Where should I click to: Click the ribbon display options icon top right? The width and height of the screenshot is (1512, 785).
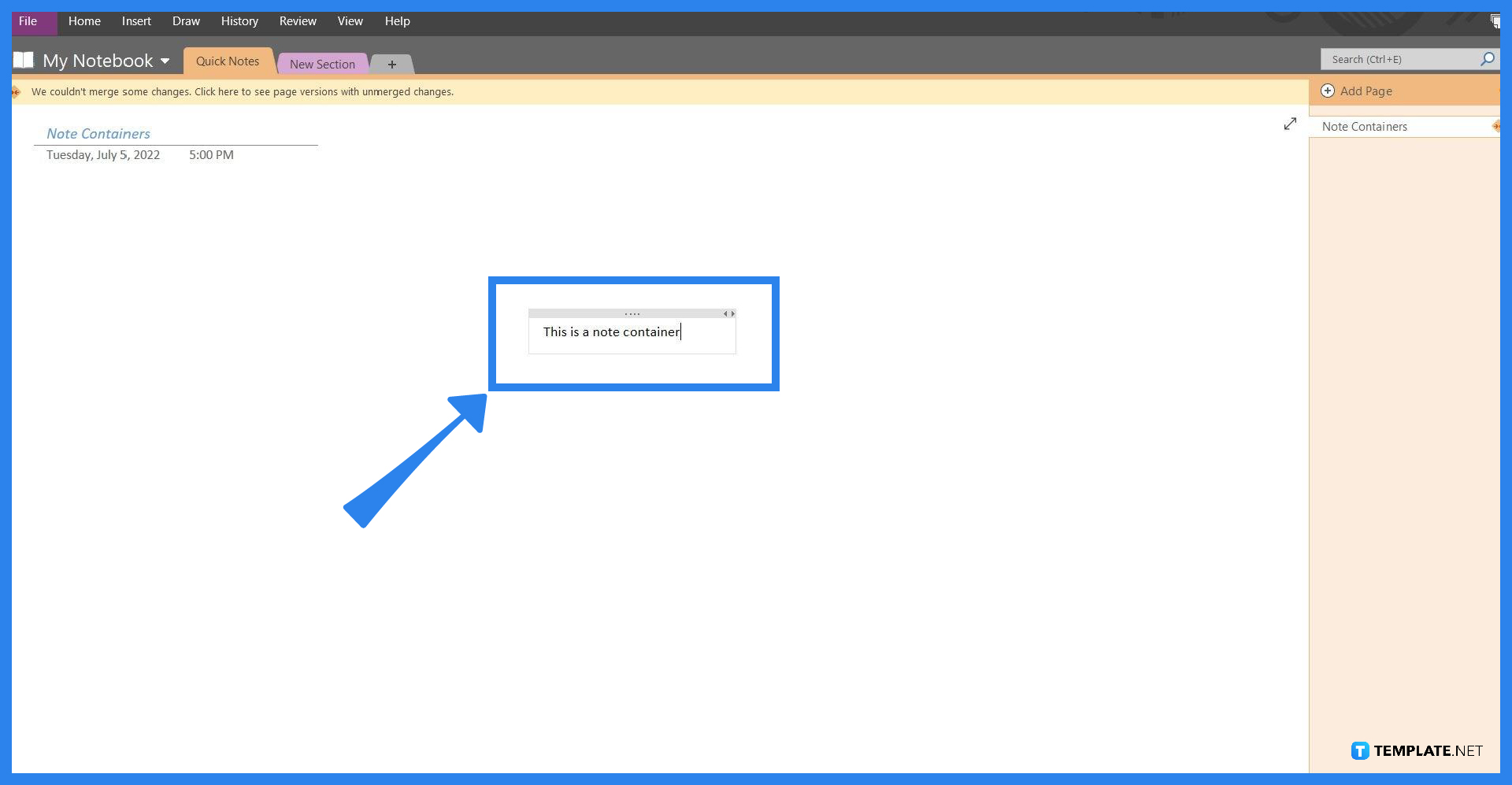[x=1495, y=20]
